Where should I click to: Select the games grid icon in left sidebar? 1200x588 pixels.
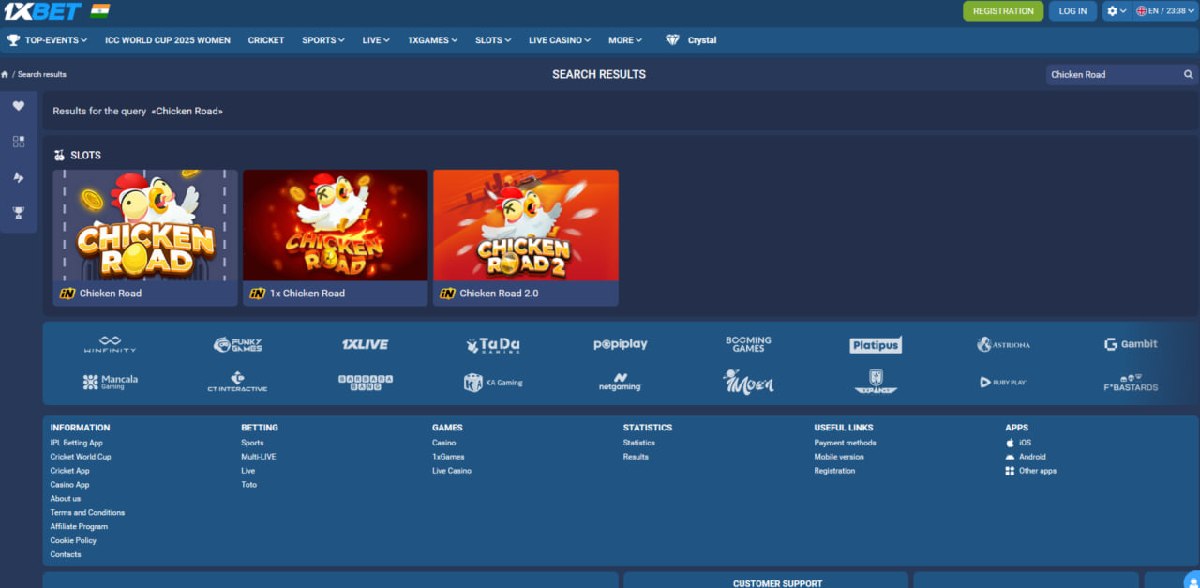(x=18, y=141)
